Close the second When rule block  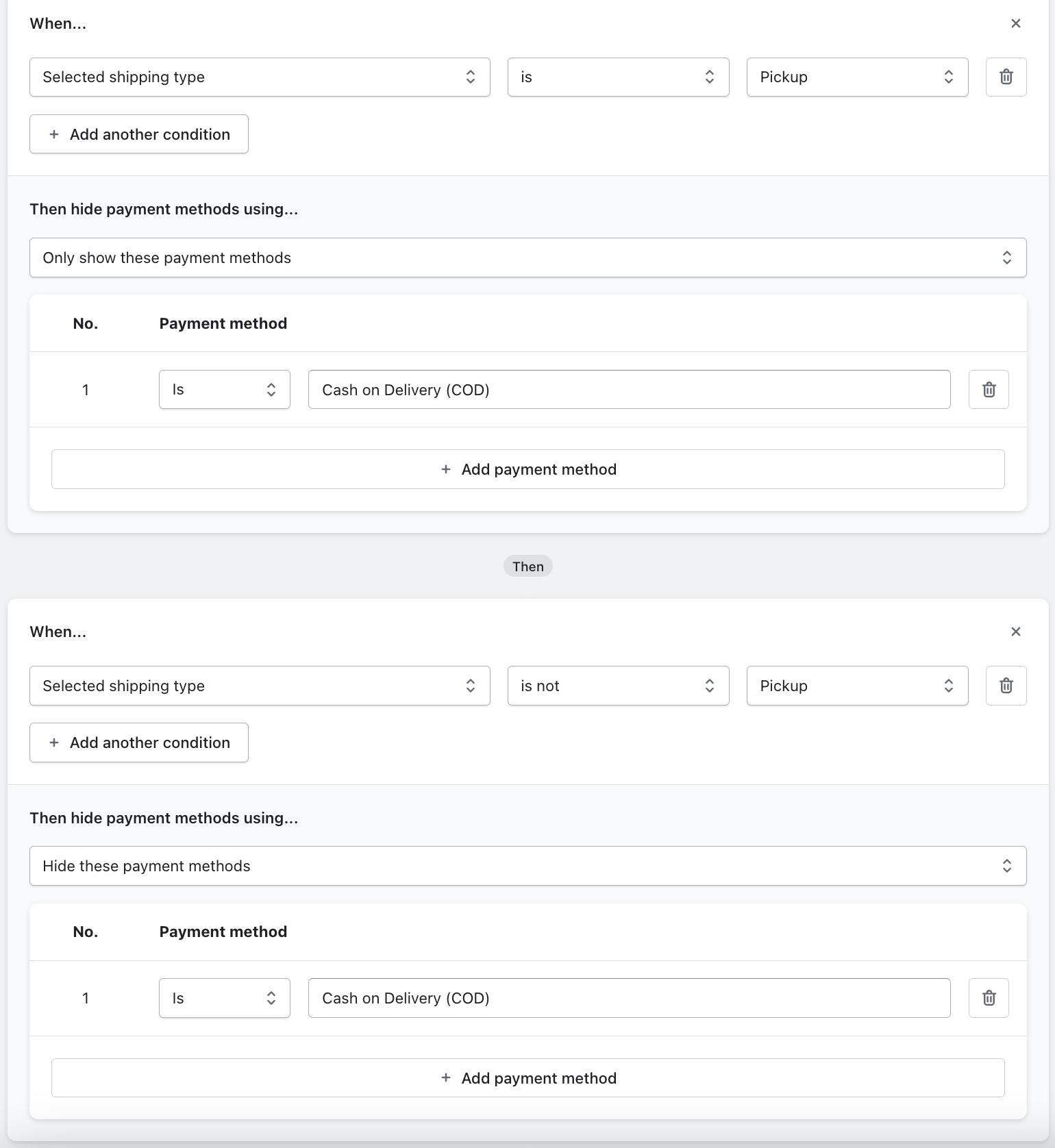[1015, 632]
